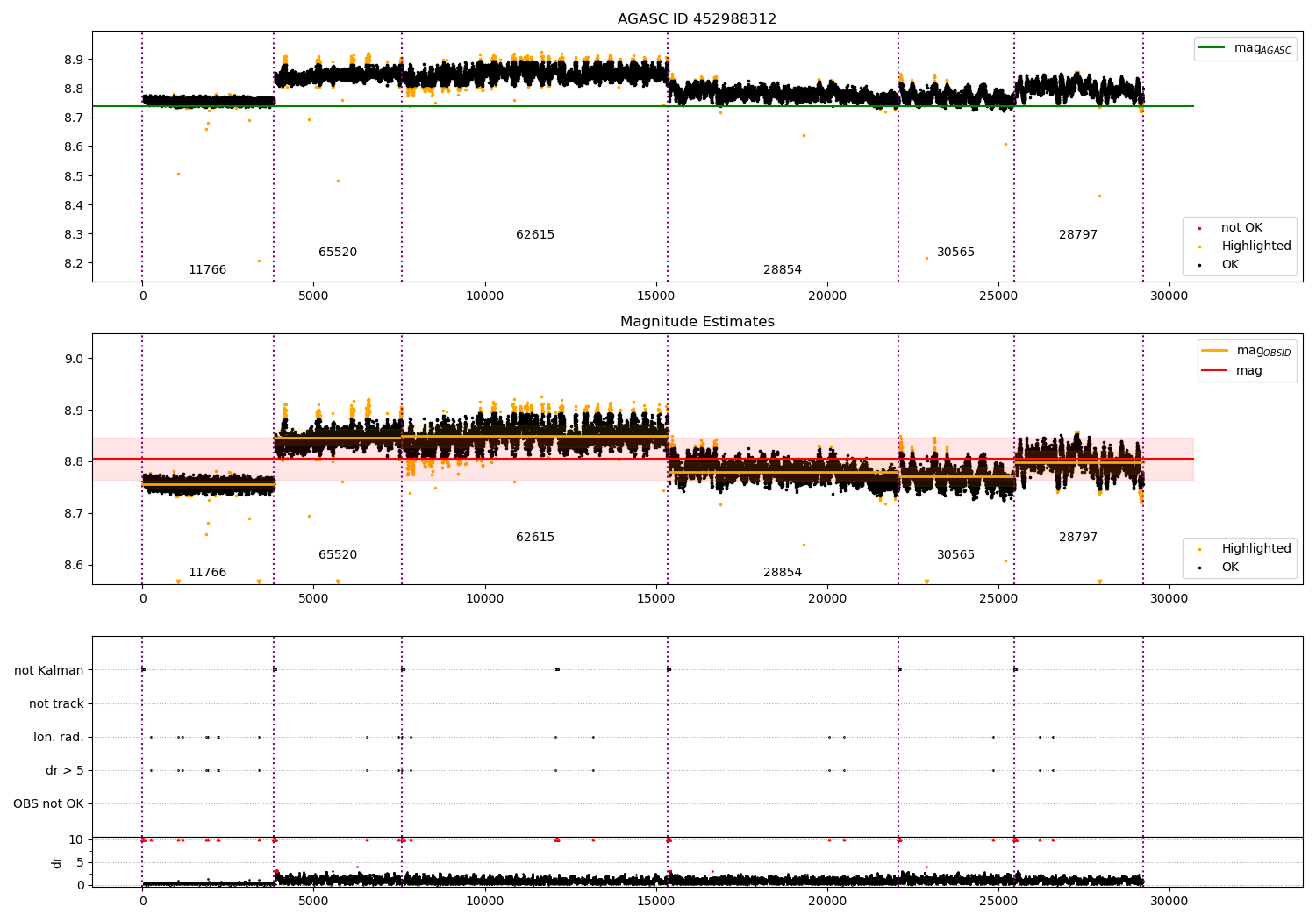Click the plot title "AGASC ID 452988312"
Viewport: 1316px width, 921px height.
coord(697,19)
